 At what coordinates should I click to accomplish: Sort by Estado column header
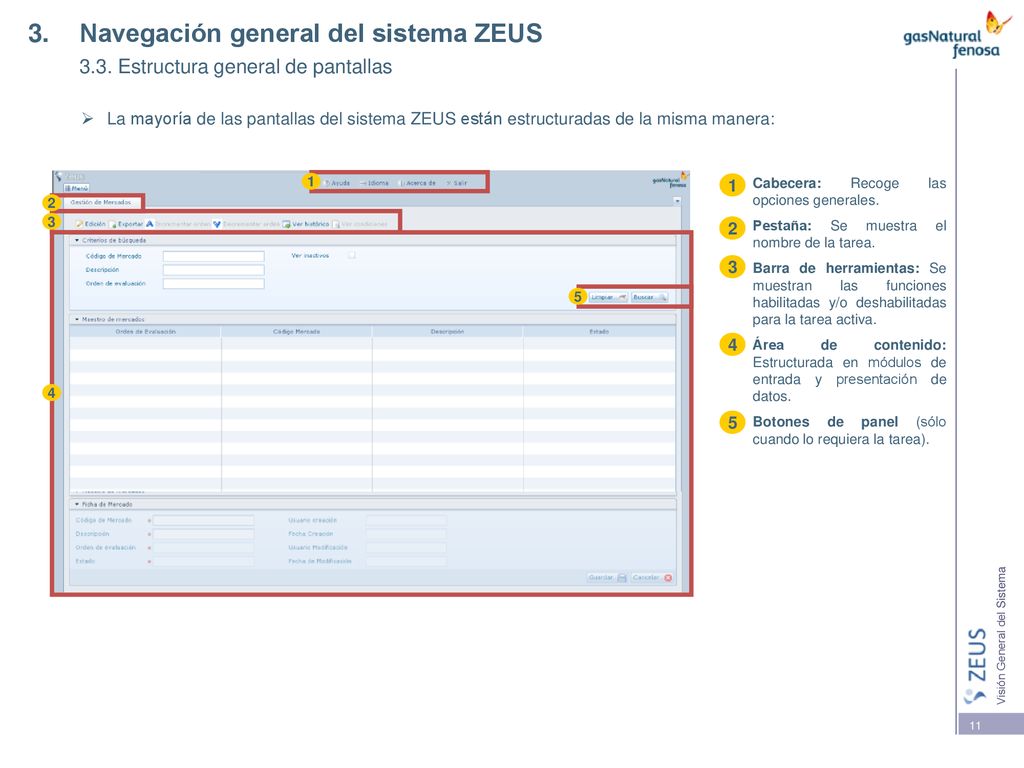tap(599, 332)
